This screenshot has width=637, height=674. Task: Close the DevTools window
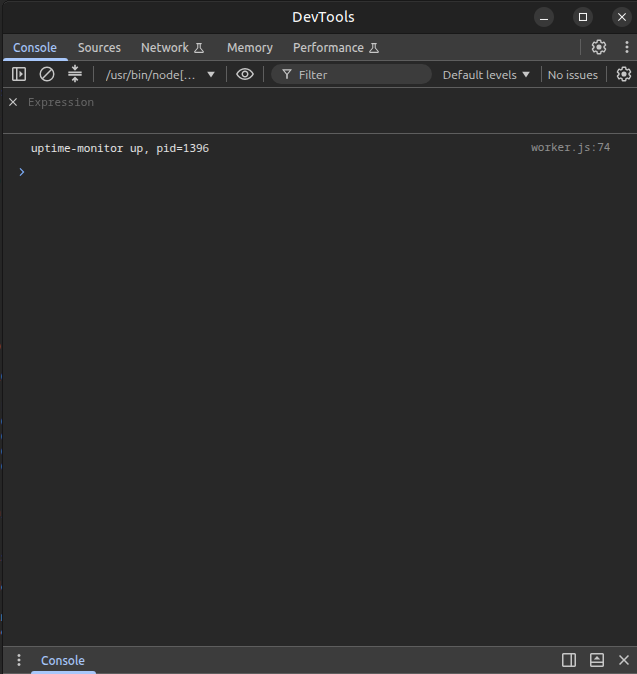point(622,17)
